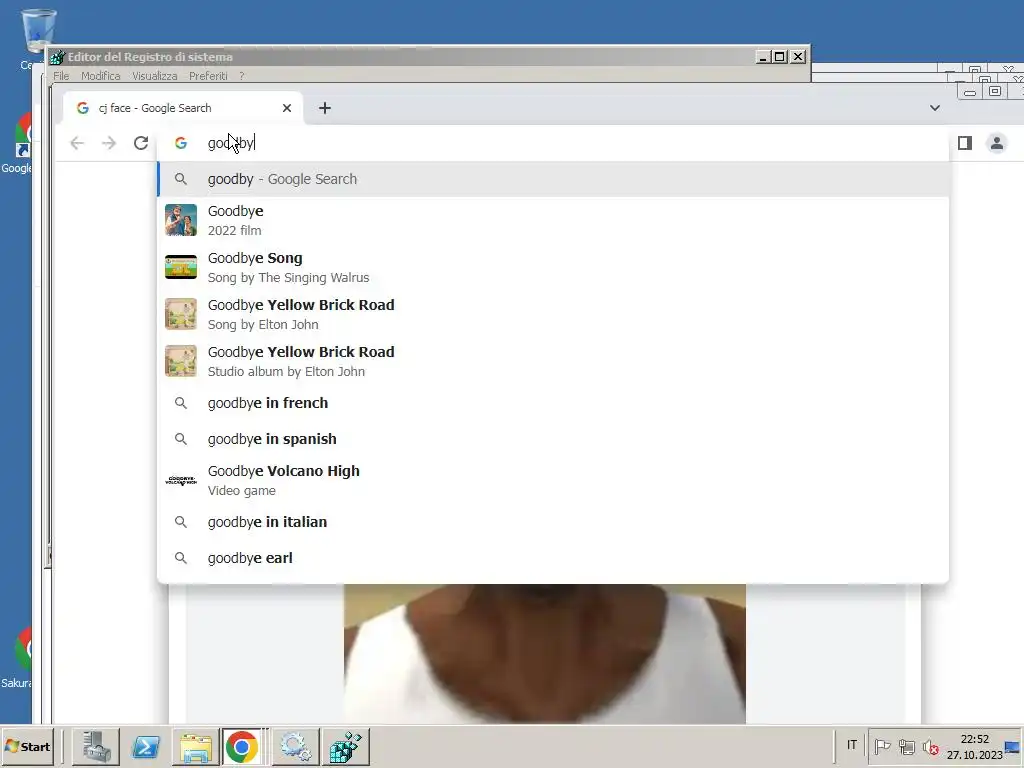Click the Chrome forward arrow button
Viewport: 1024px width, 768px height.
click(109, 143)
